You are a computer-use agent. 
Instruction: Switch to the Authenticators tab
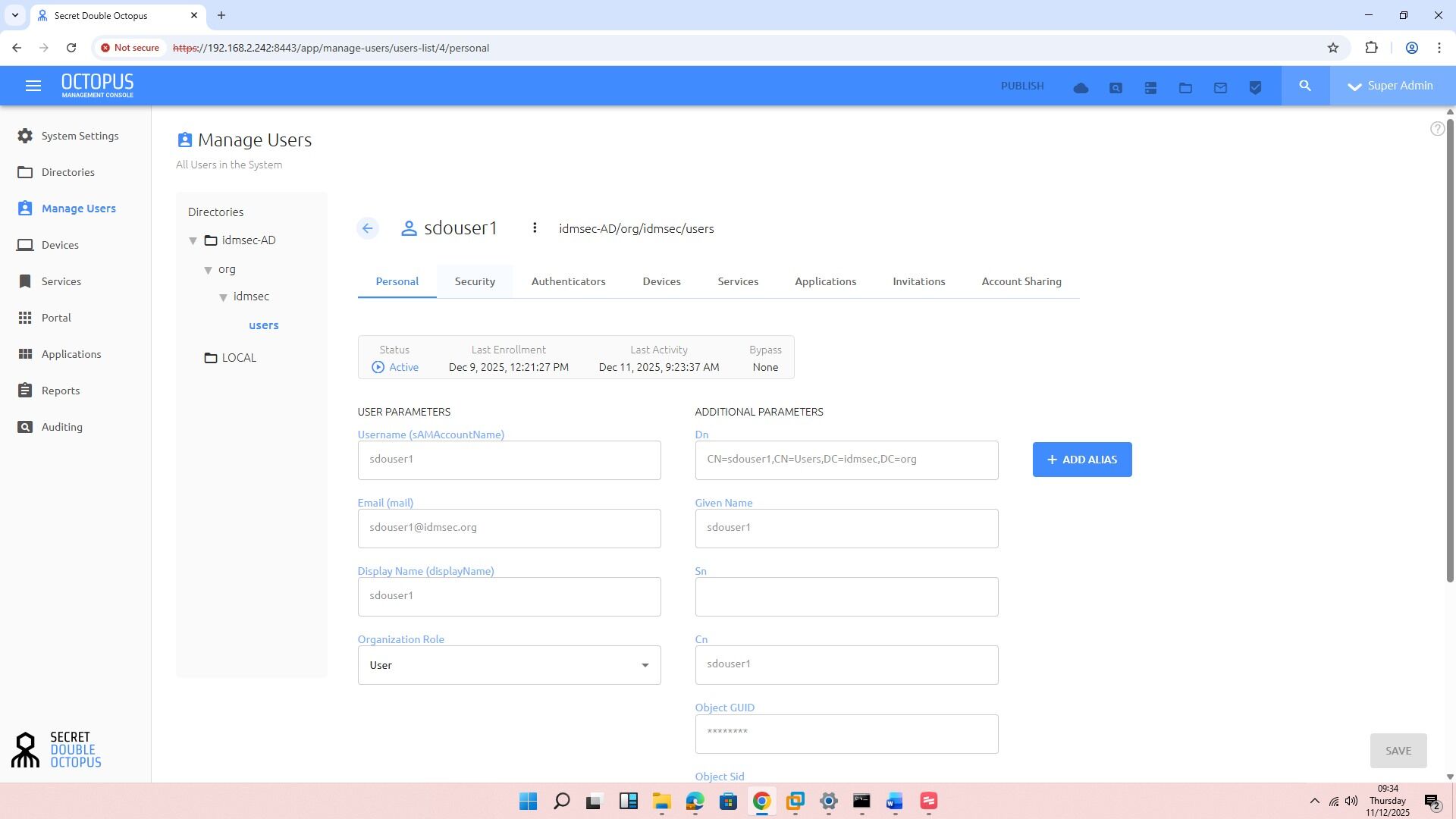pyautogui.click(x=568, y=281)
